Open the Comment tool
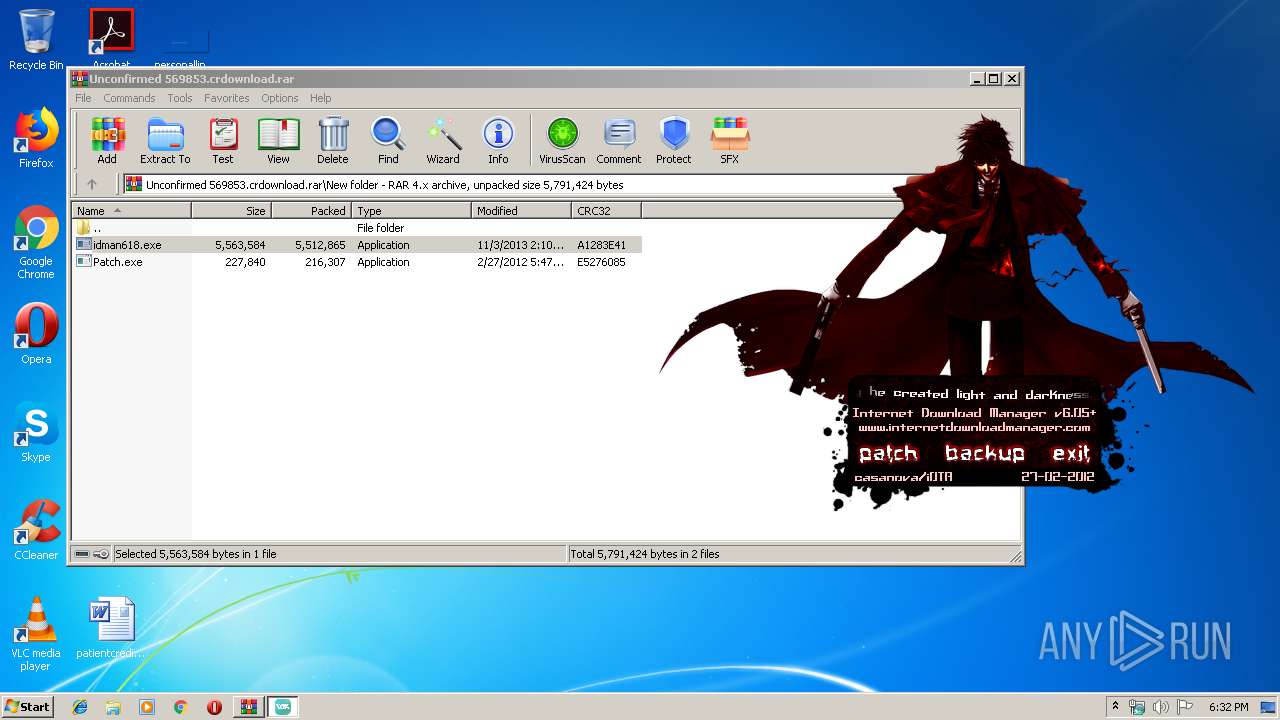 619,140
